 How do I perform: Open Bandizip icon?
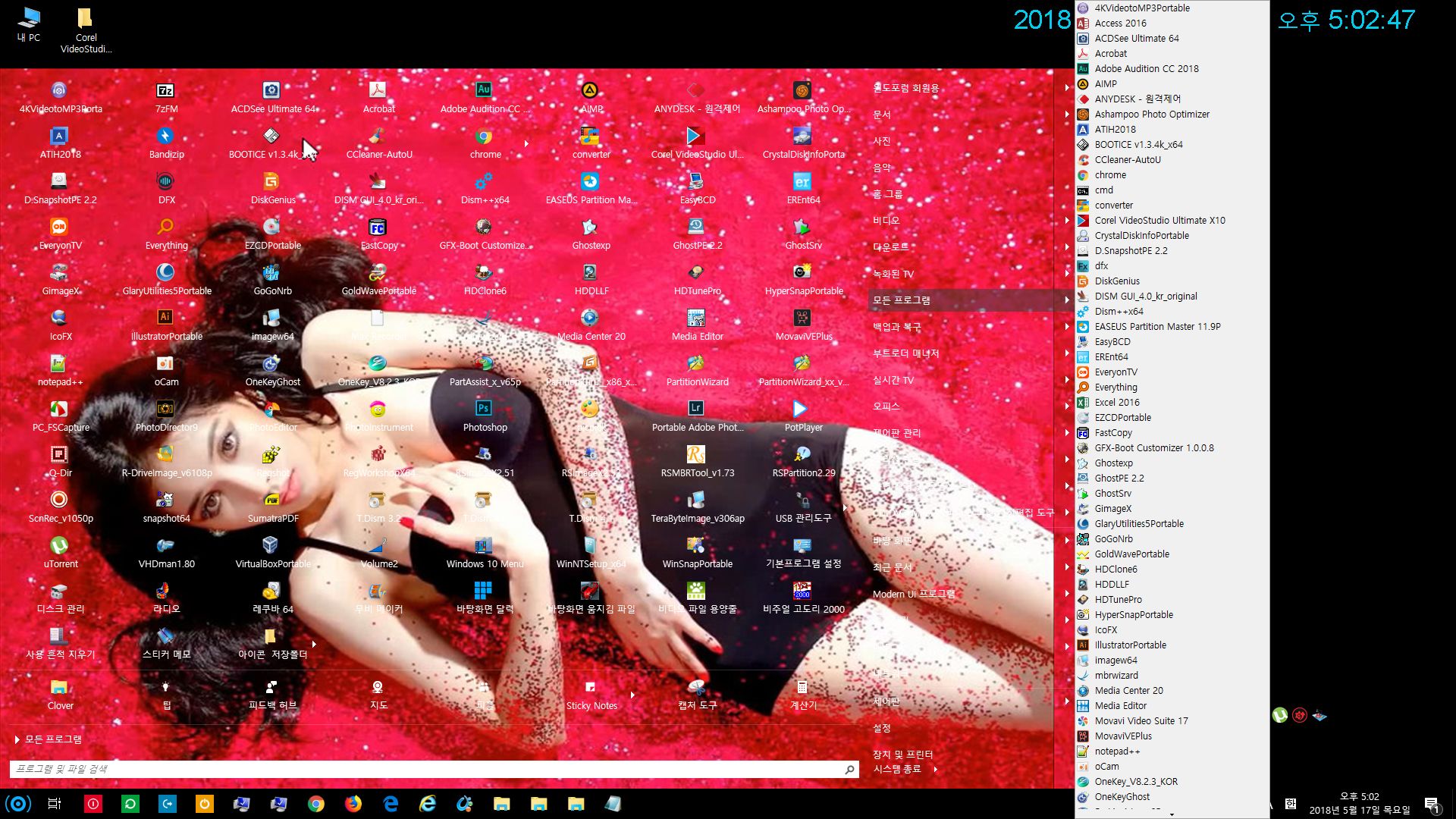click(166, 143)
